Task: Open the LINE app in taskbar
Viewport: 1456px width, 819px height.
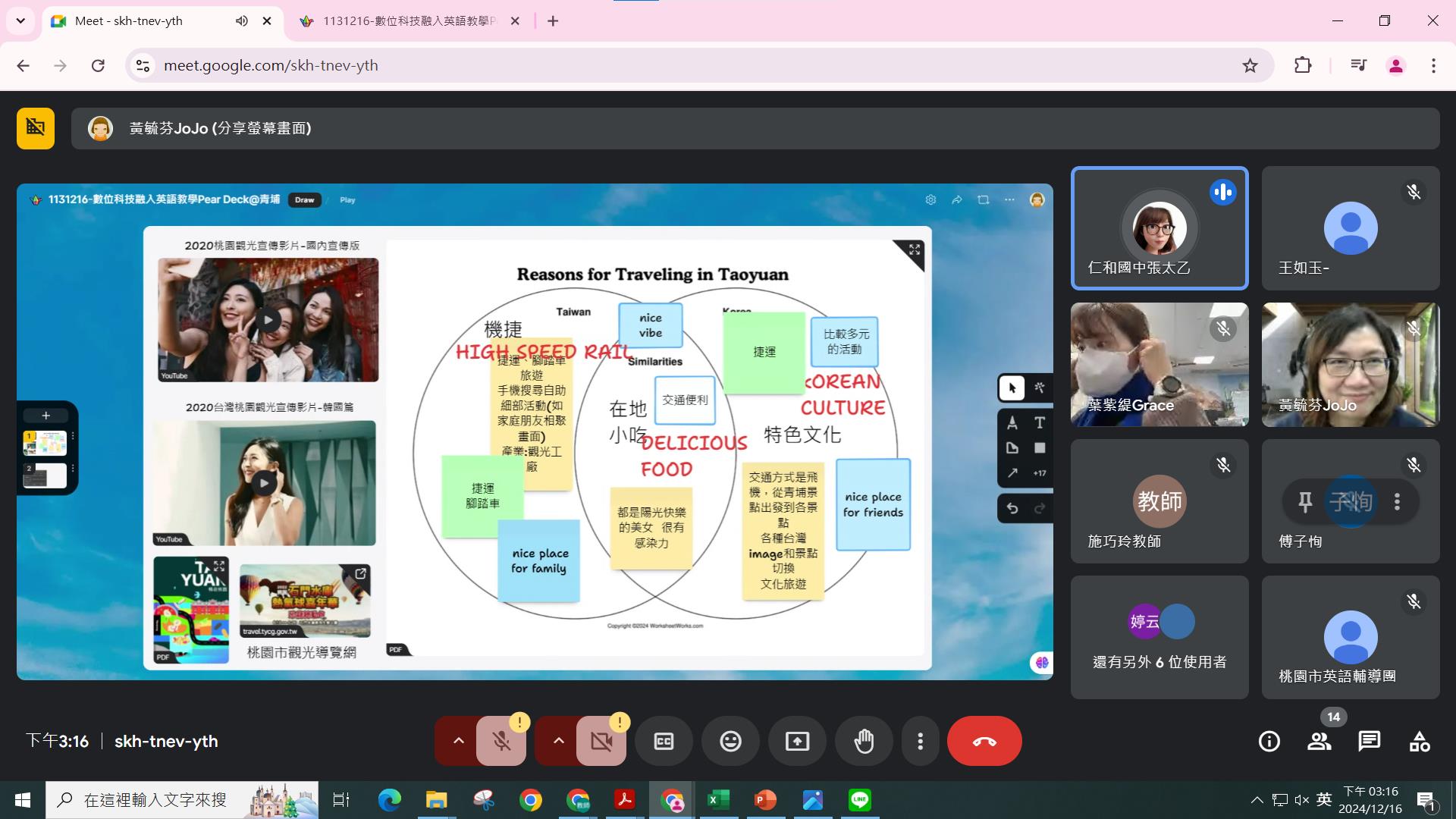Action: (x=859, y=799)
